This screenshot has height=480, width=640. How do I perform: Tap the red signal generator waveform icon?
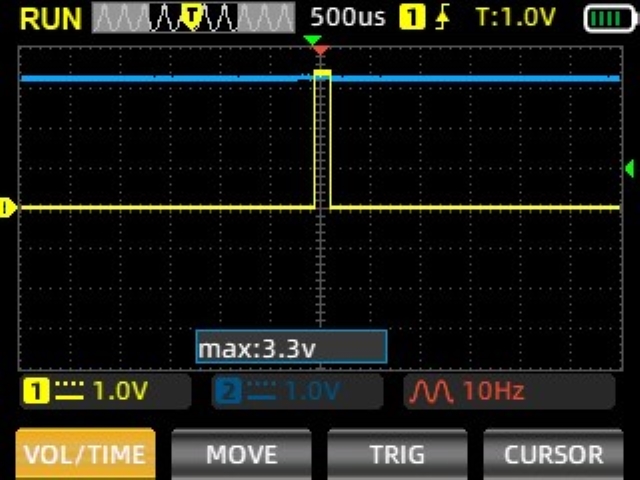pyautogui.click(x=431, y=391)
